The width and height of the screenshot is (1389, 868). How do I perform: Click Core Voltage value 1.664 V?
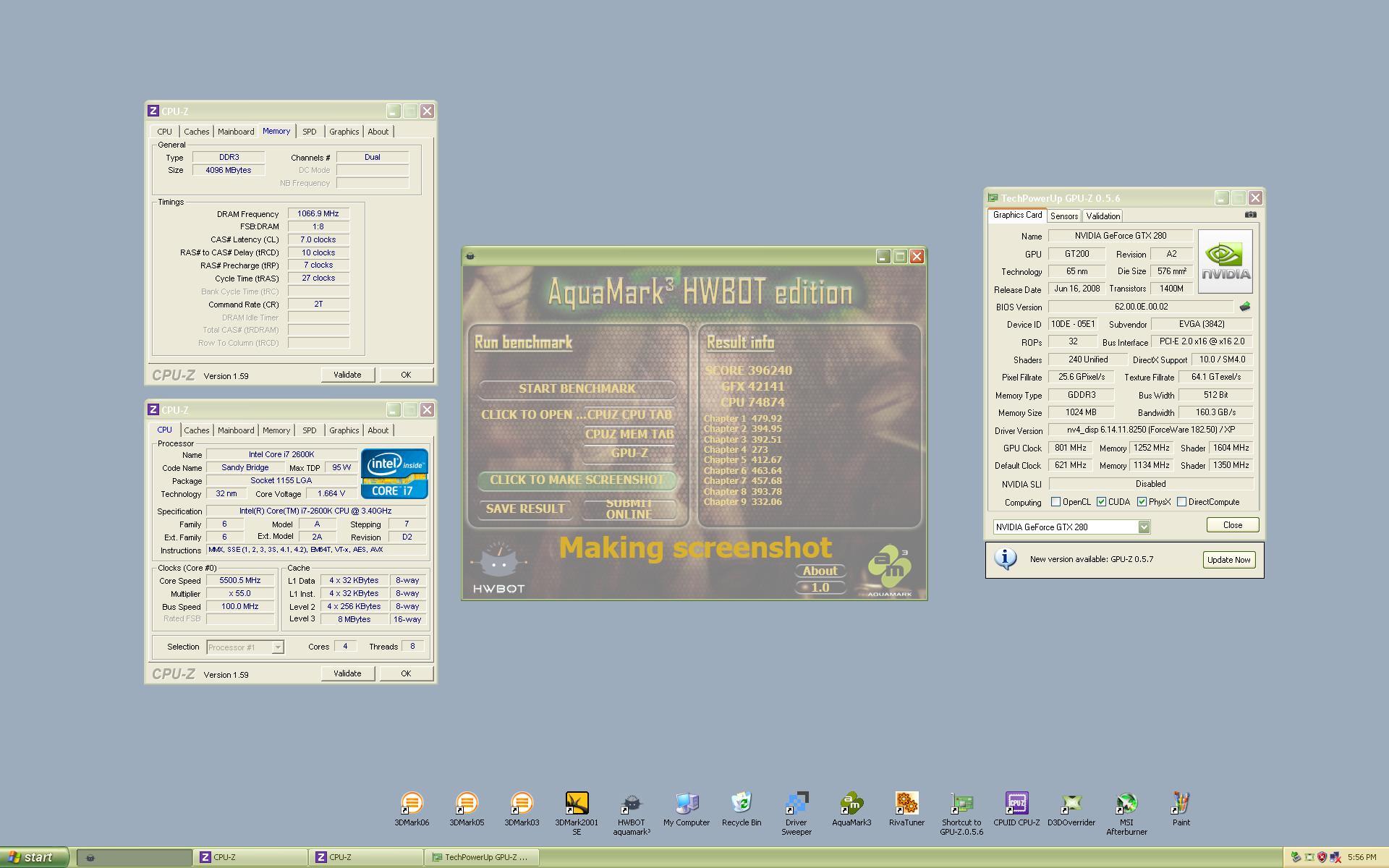tap(331, 493)
